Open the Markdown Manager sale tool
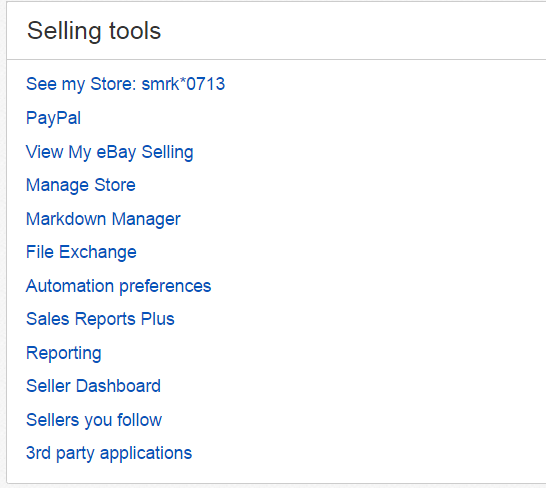 tap(103, 219)
